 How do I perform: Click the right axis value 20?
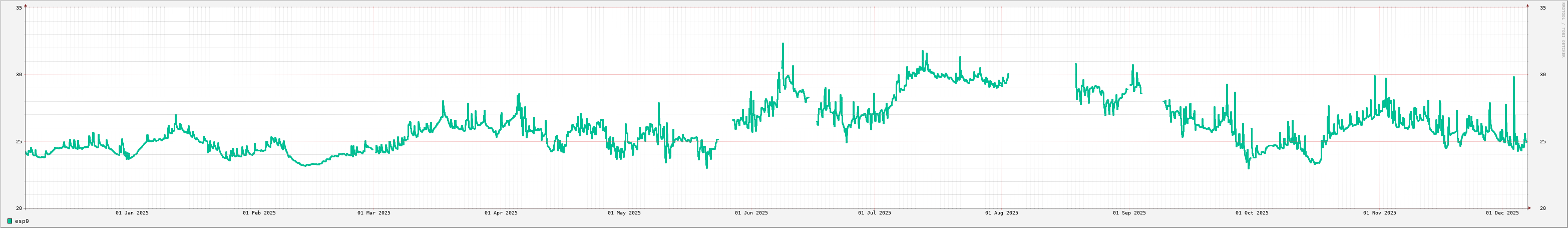click(1542, 208)
